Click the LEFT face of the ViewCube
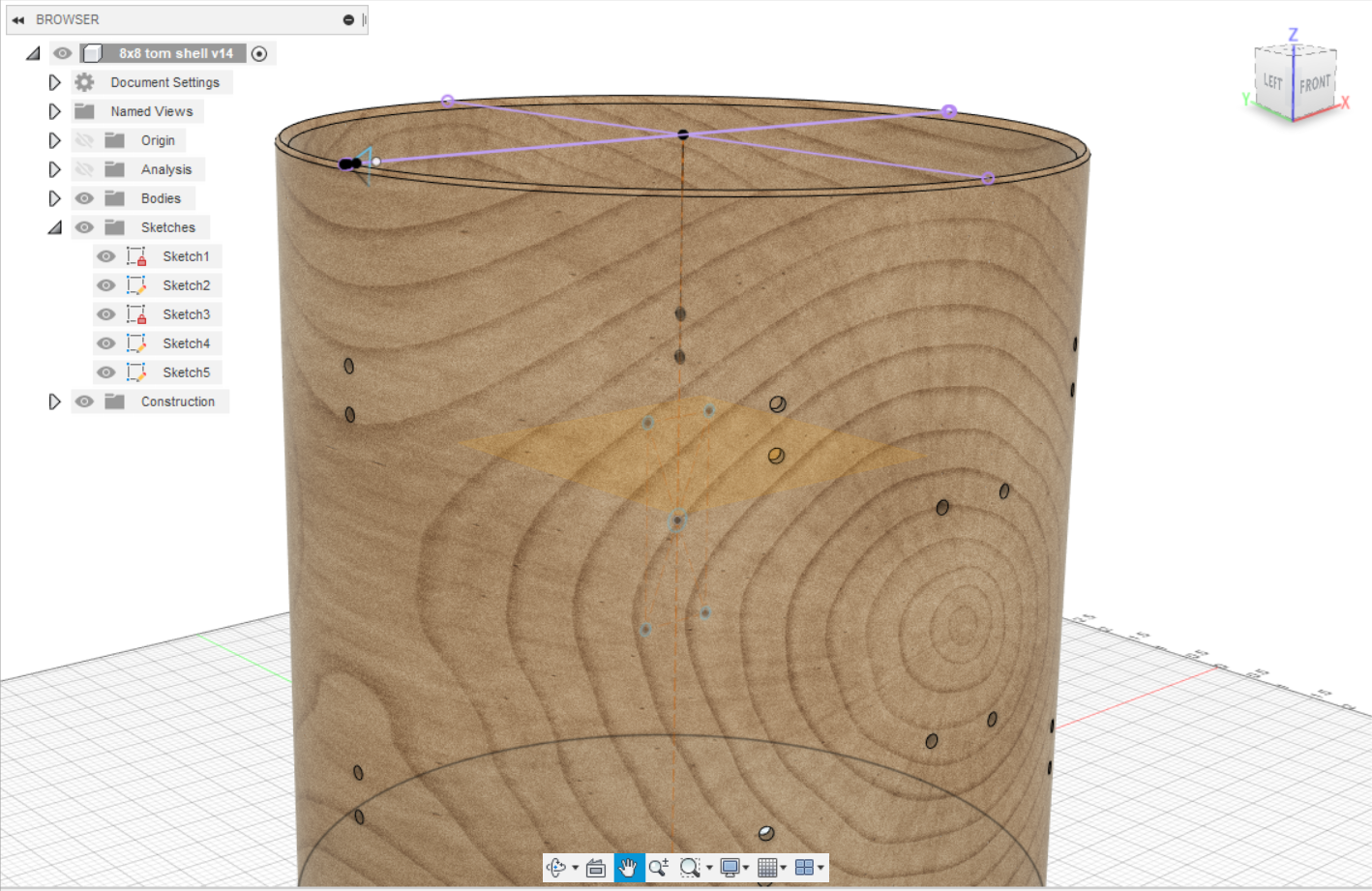 coord(1273,82)
